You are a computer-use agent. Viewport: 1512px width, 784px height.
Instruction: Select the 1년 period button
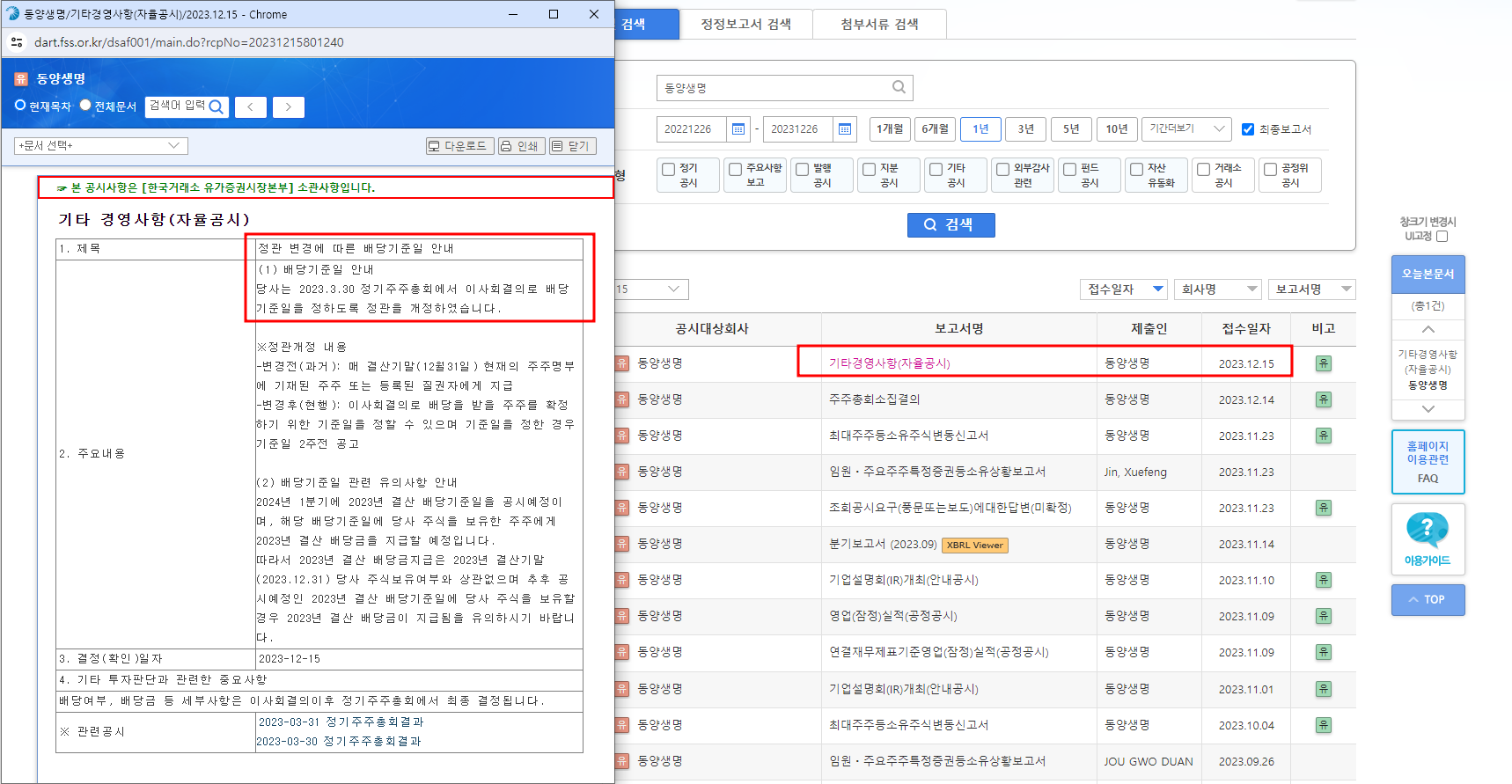[980, 128]
